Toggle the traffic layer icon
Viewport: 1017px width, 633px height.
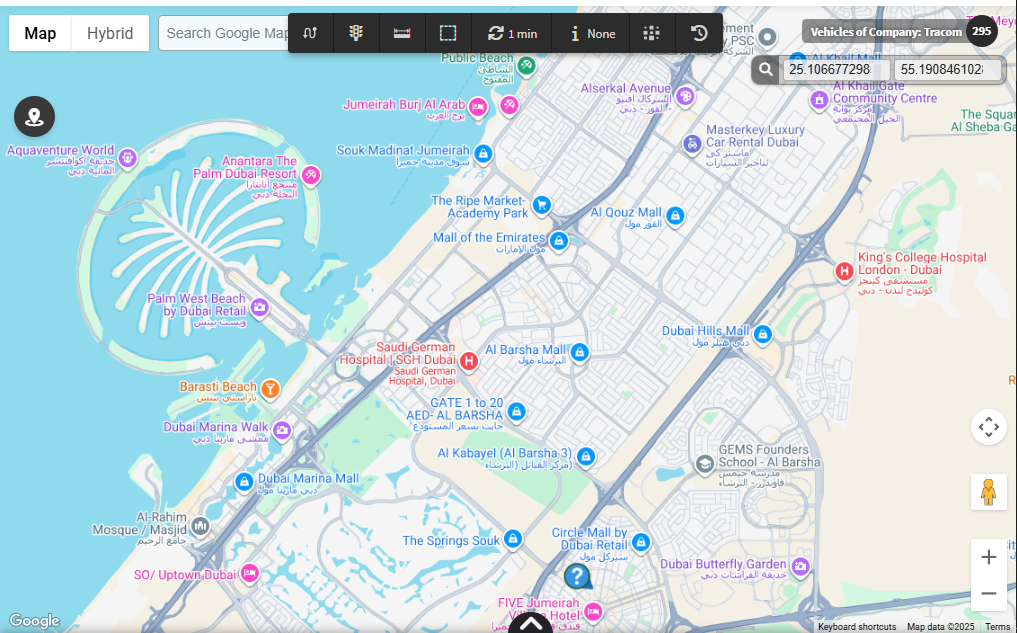pyautogui.click(x=356, y=33)
